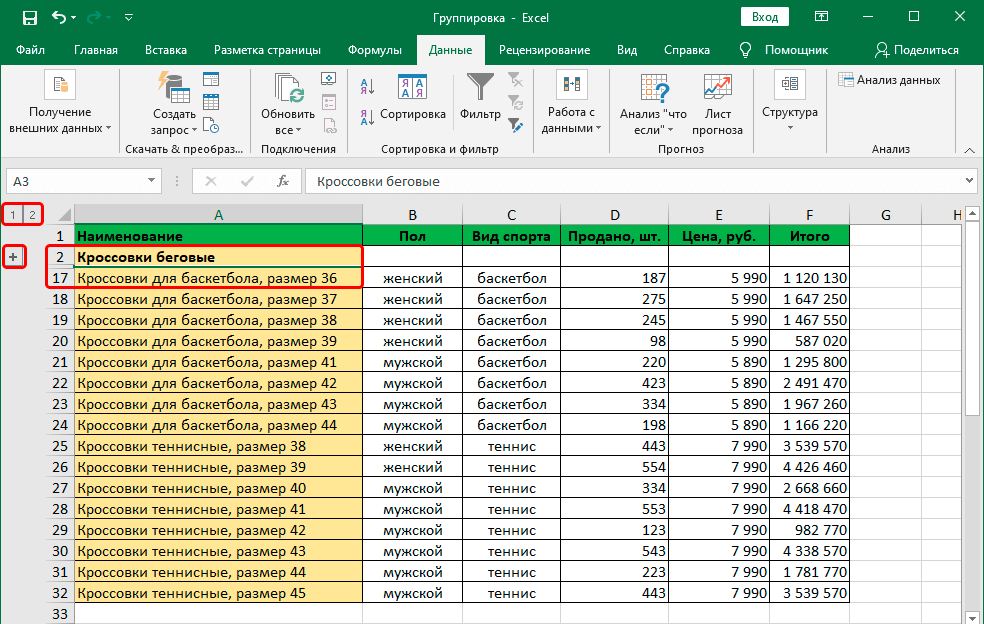Switch to the Формулы ribbon tab
The width and height of the screenshot is (984, 624).
click(375, 50)
